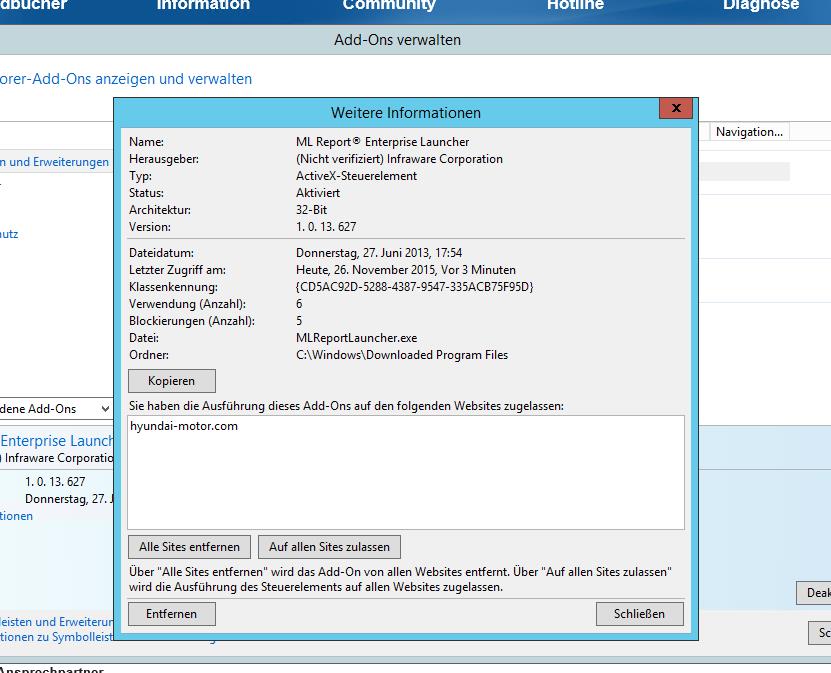Image resolution: width=831 pixels, height=673 pixels.
Task: Click the folder path C:\Windows\Downloaded Program Files
Action: coord(402,355)
